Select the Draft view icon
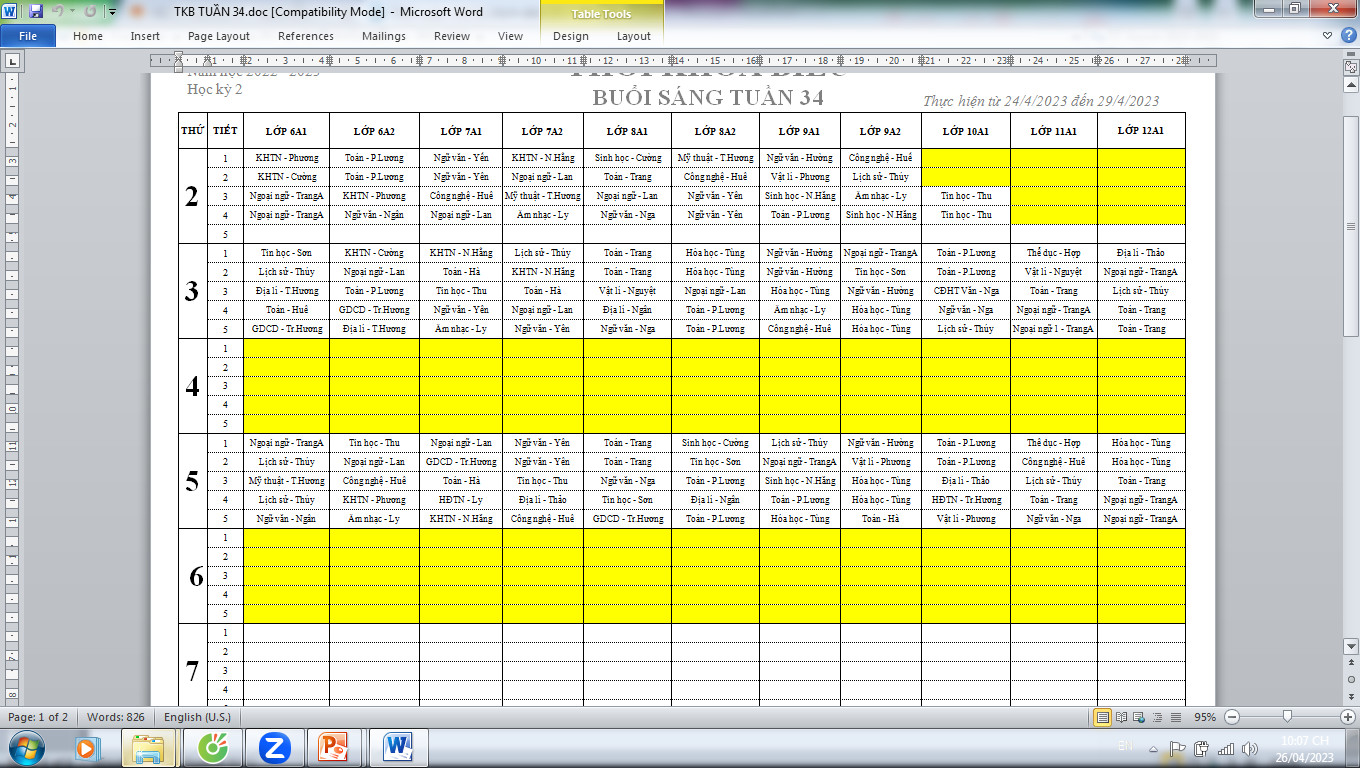Viewport: 1360px width, 768px height. pos(1174,717)
